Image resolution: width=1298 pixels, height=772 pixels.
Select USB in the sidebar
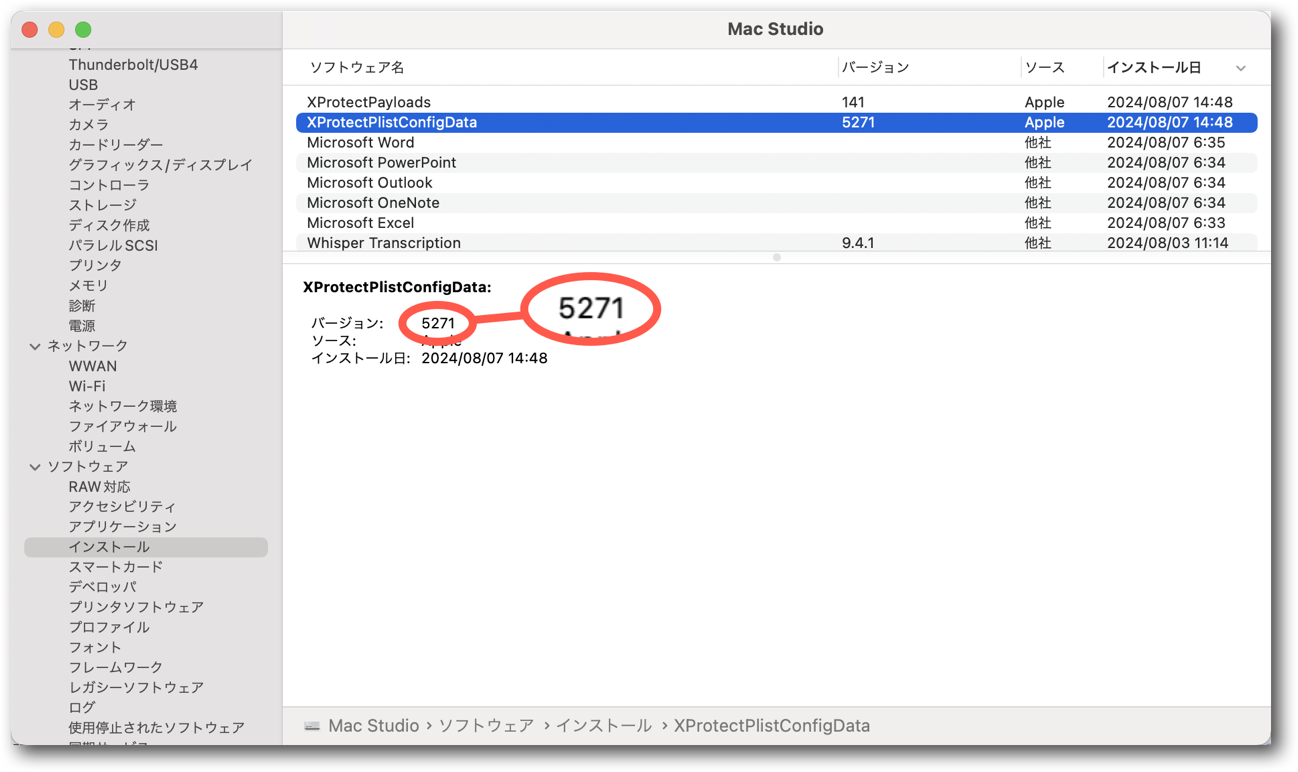point(83,85)
